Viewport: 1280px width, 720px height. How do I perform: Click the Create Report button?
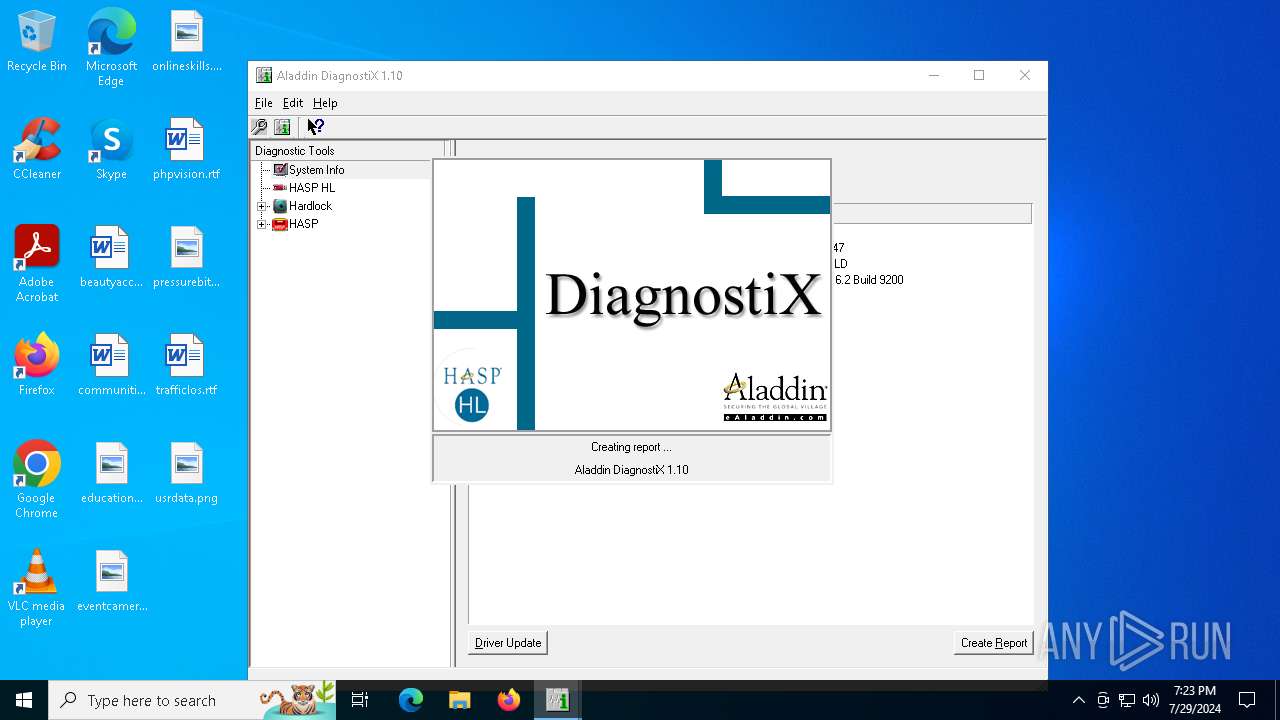coord(994,643)
